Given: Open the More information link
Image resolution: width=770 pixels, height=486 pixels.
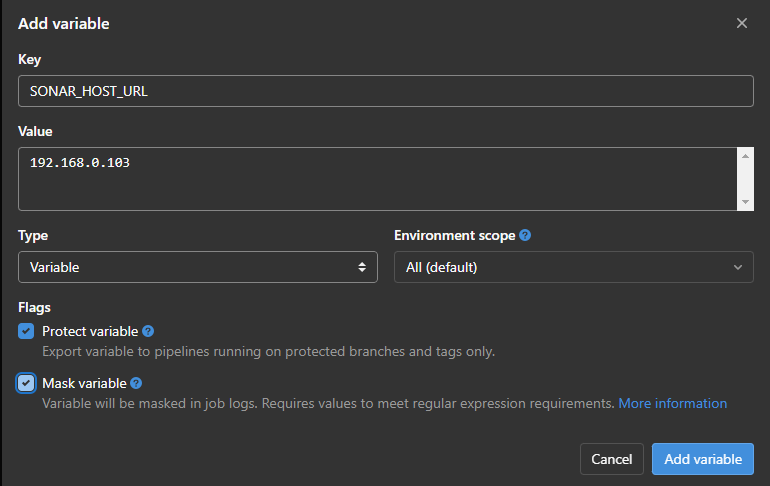Looking at the screenshot, I should [672, 404].
